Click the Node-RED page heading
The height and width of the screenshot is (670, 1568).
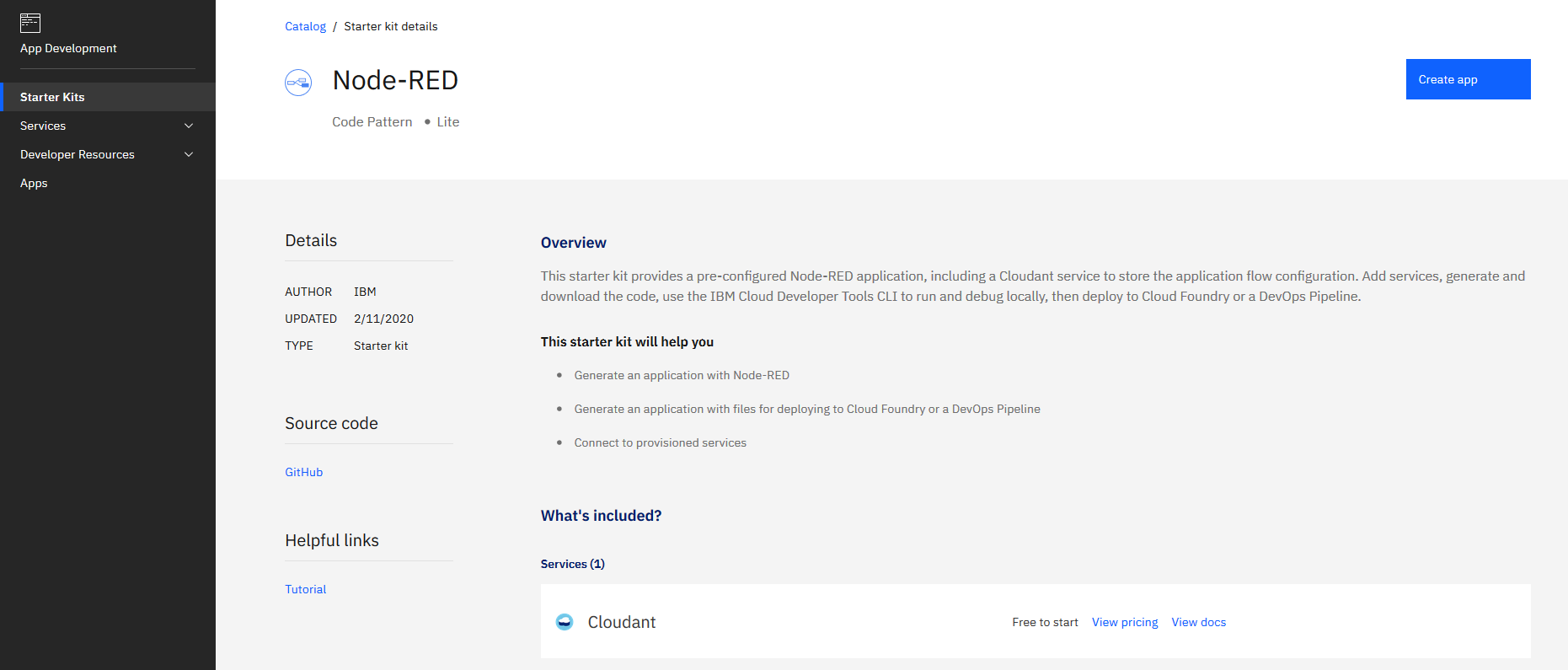click(x=395, y=80)
